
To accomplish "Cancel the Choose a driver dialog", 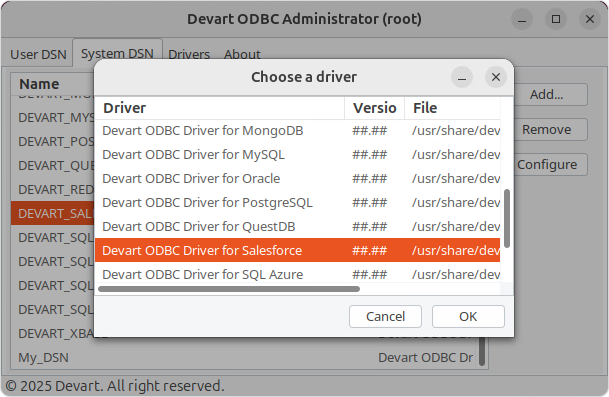I will [385, 317].
